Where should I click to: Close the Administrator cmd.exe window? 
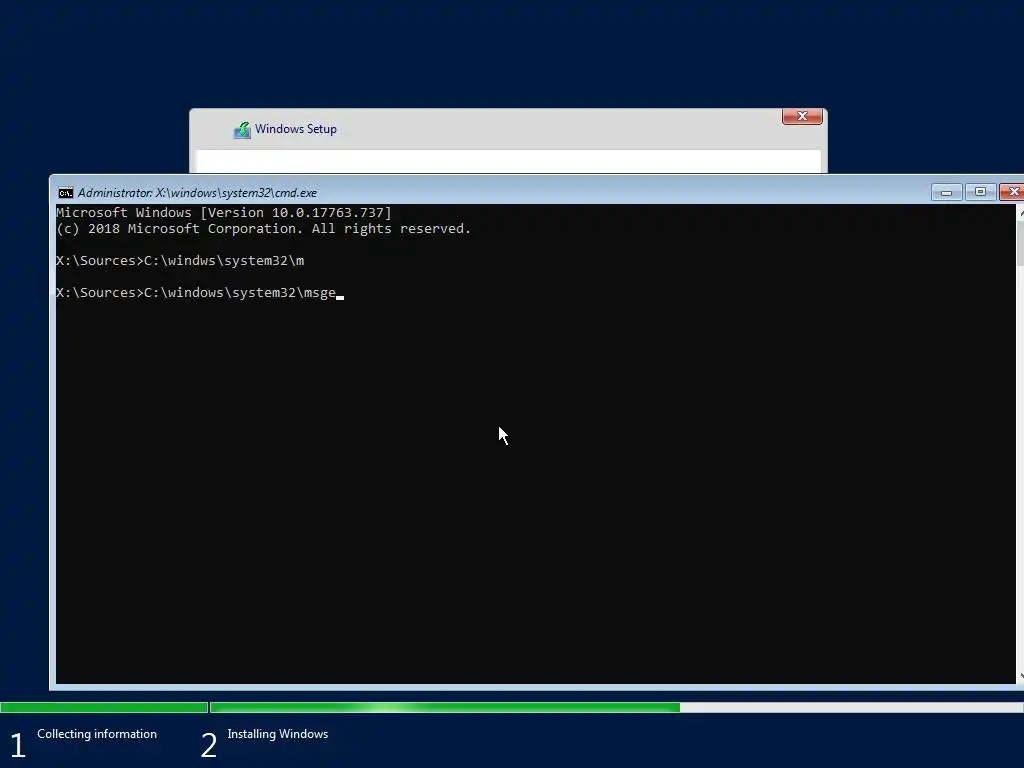1012,192
